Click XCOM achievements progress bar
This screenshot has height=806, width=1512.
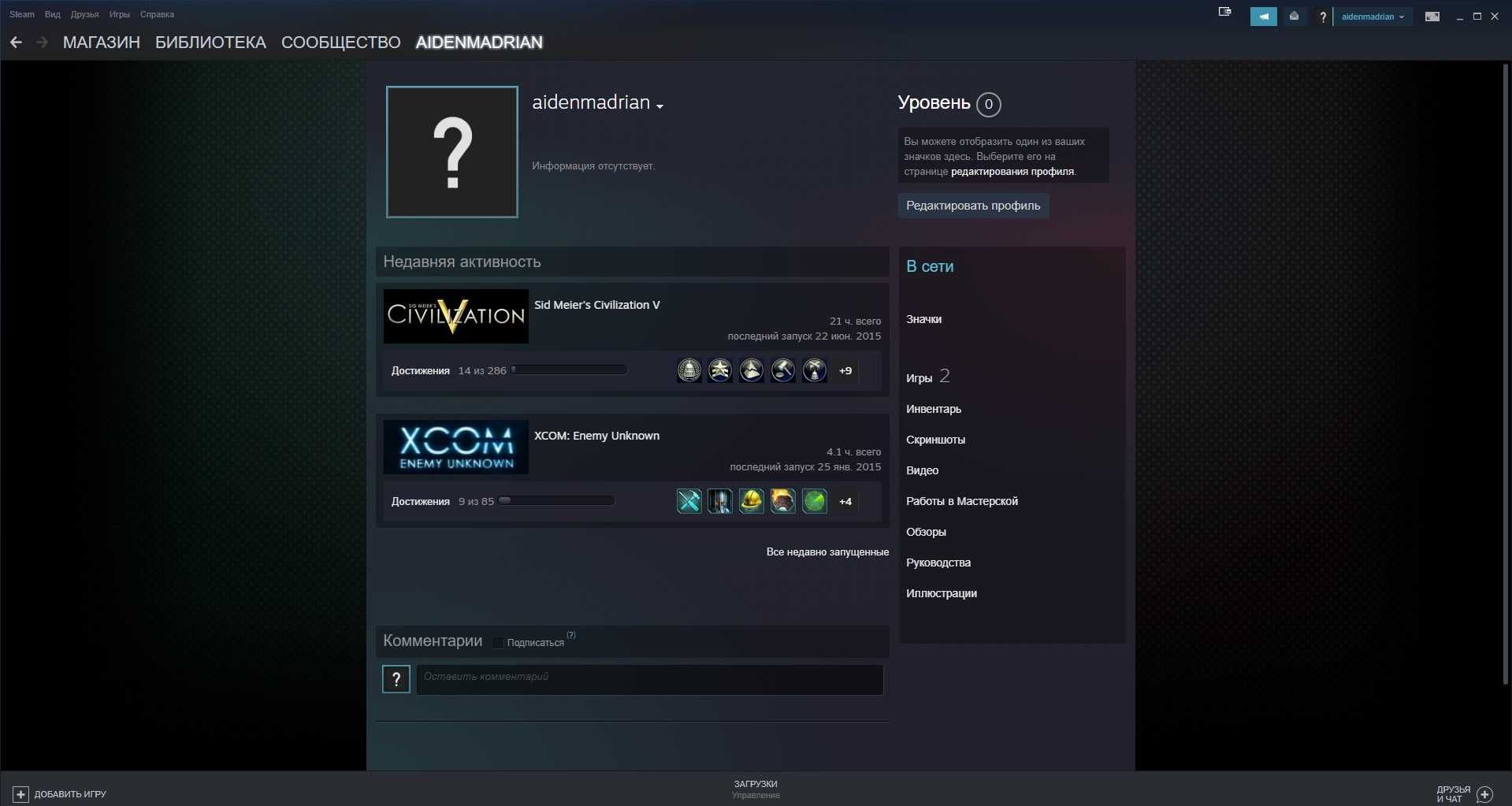(x=556, y=500)
